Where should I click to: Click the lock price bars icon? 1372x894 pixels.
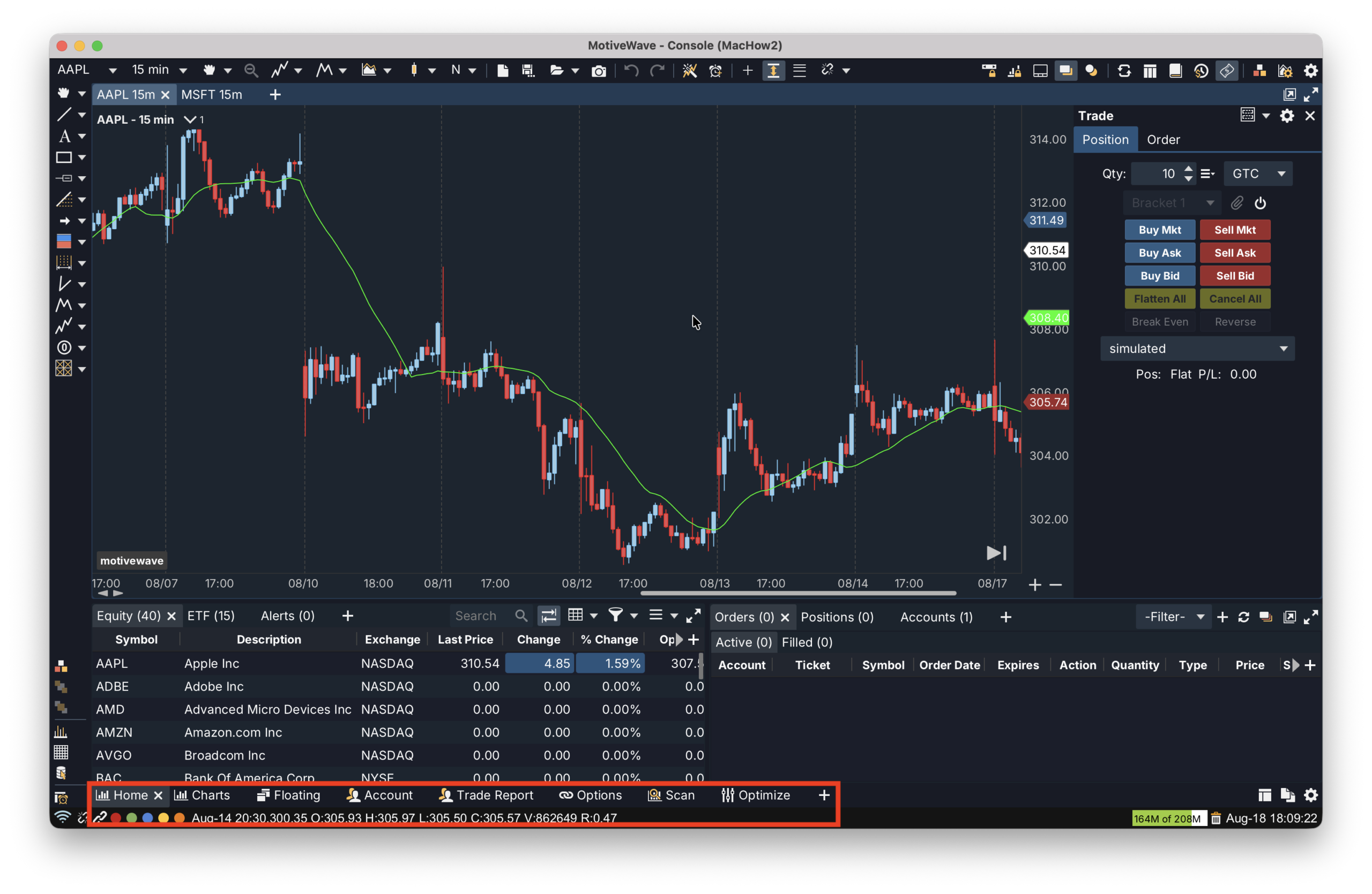[x=1015, y=71]
